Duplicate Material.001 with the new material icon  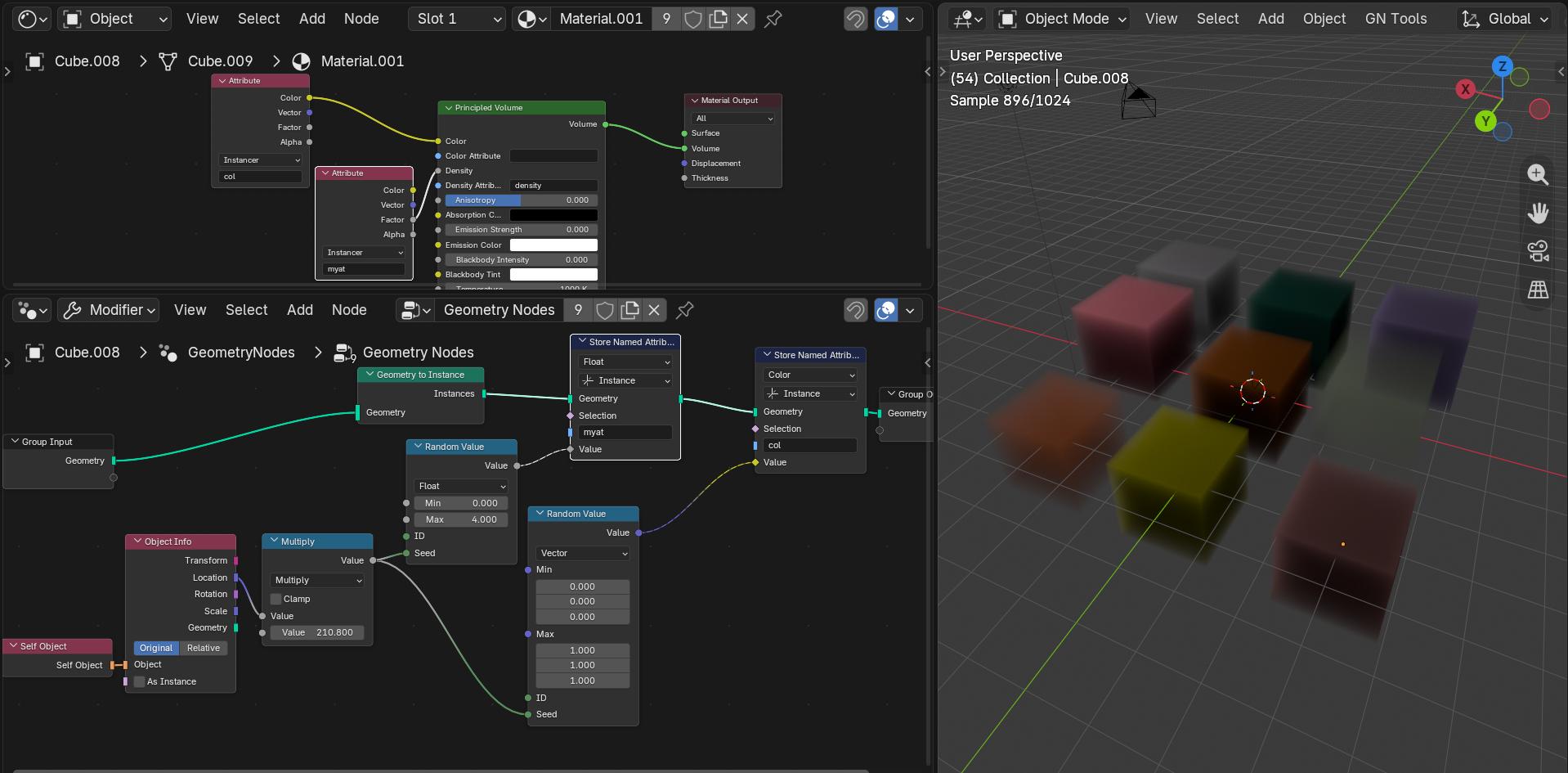click(x=718, y=19)
